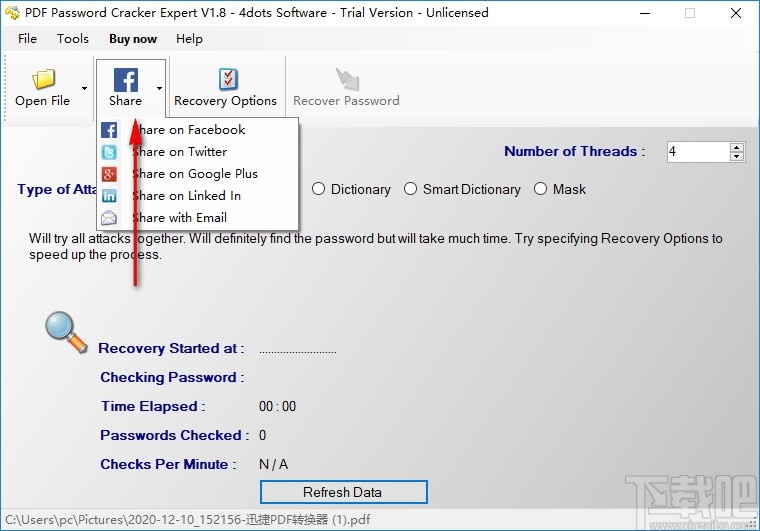Image resolution: width=760 pixels, height=531 pixels.
Task: Minimize the PDF Password Cracker window
Action: 645,13
